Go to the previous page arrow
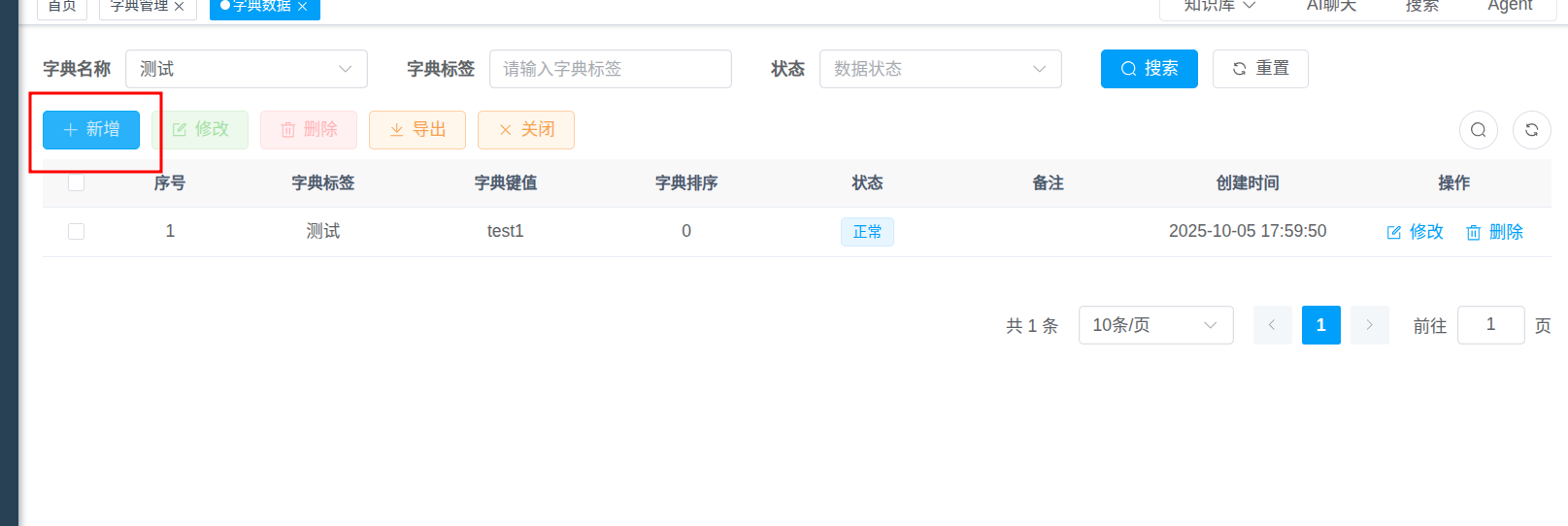This screenshot has height=526, width=1568. (x=1272, y=325)
